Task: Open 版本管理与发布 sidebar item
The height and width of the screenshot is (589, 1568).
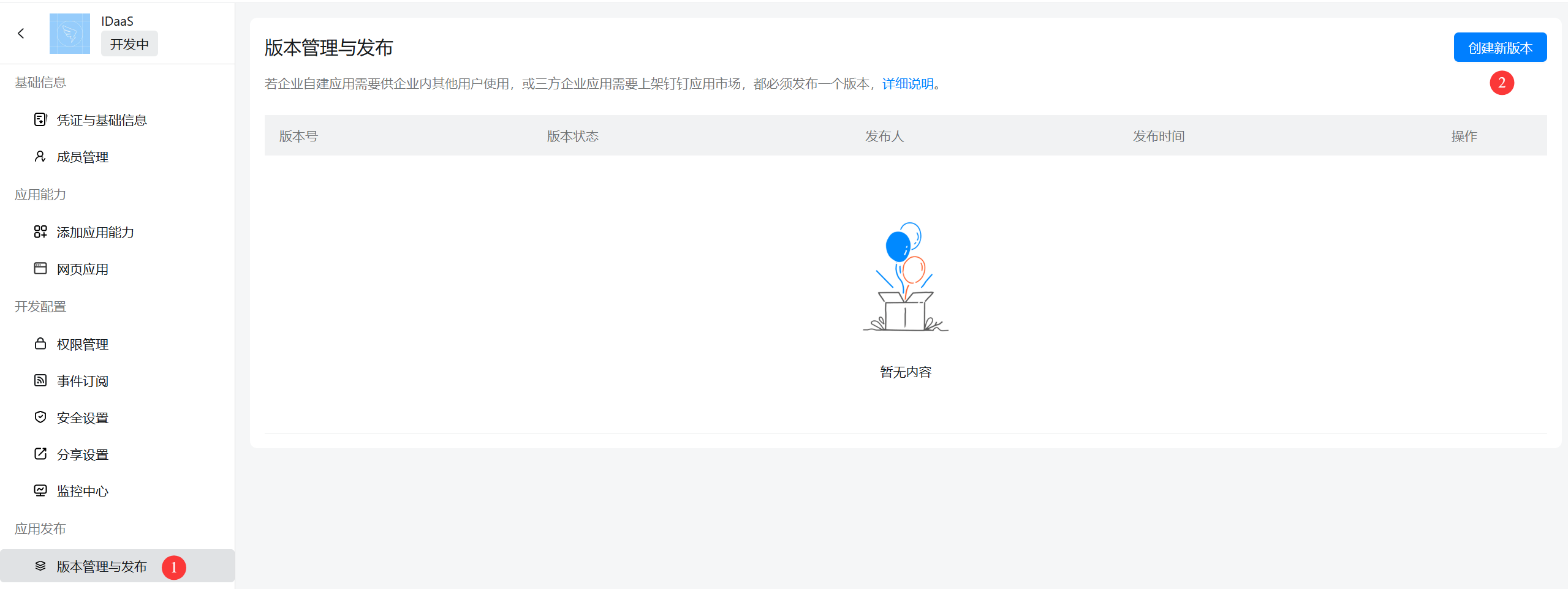Action: click(102, 567)
